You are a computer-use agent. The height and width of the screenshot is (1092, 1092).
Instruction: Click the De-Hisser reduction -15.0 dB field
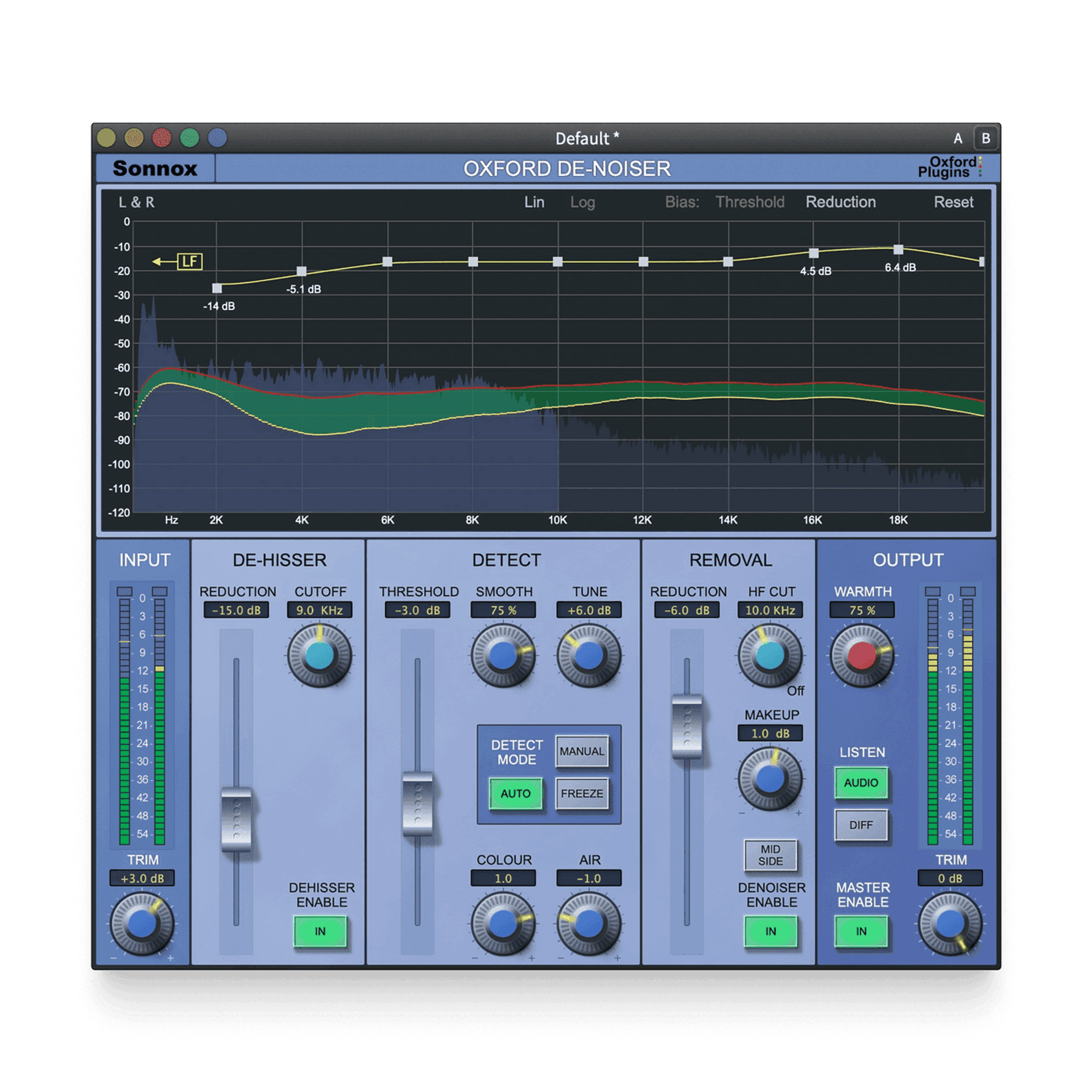click(x=236, y=610)
